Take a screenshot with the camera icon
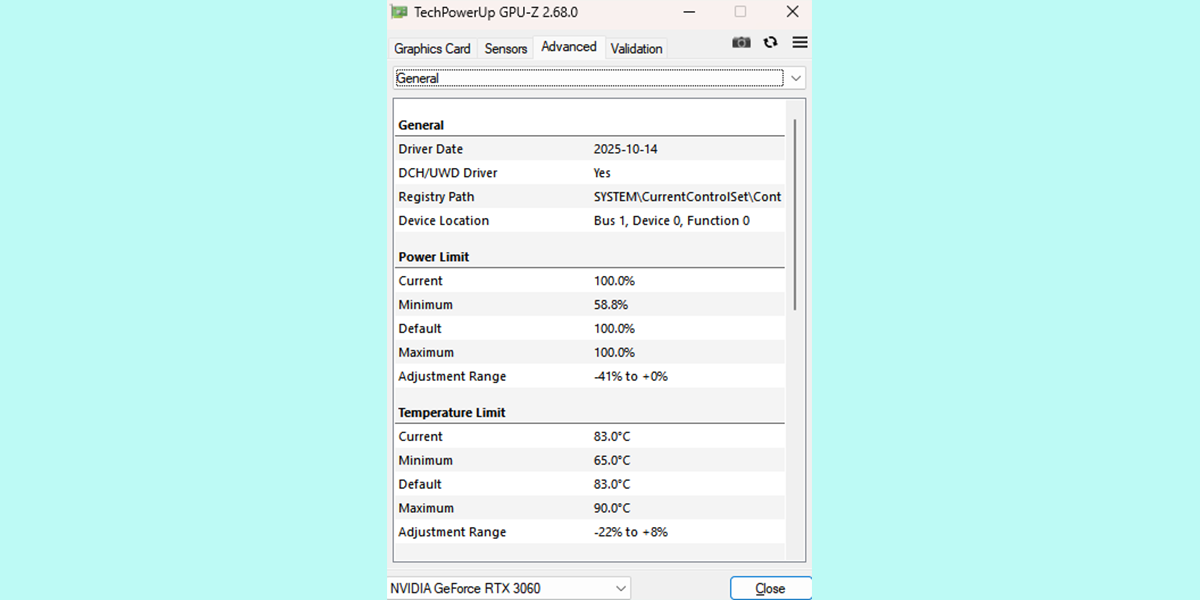Screen dimensions: 1200x600 pyautogui.click(x=741, y=42)
